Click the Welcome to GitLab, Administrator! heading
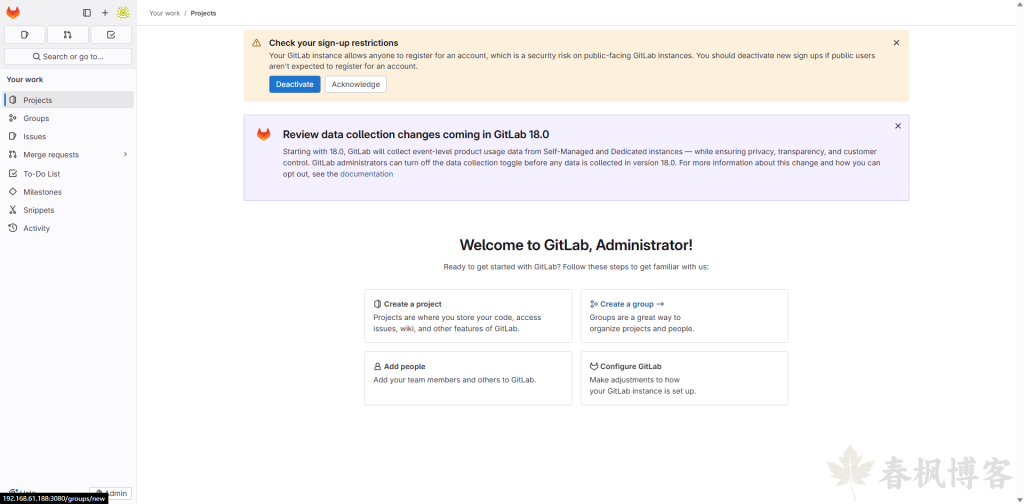This screenshot has height=504, width=1024. pyautogui.click(x=576, y=245)
